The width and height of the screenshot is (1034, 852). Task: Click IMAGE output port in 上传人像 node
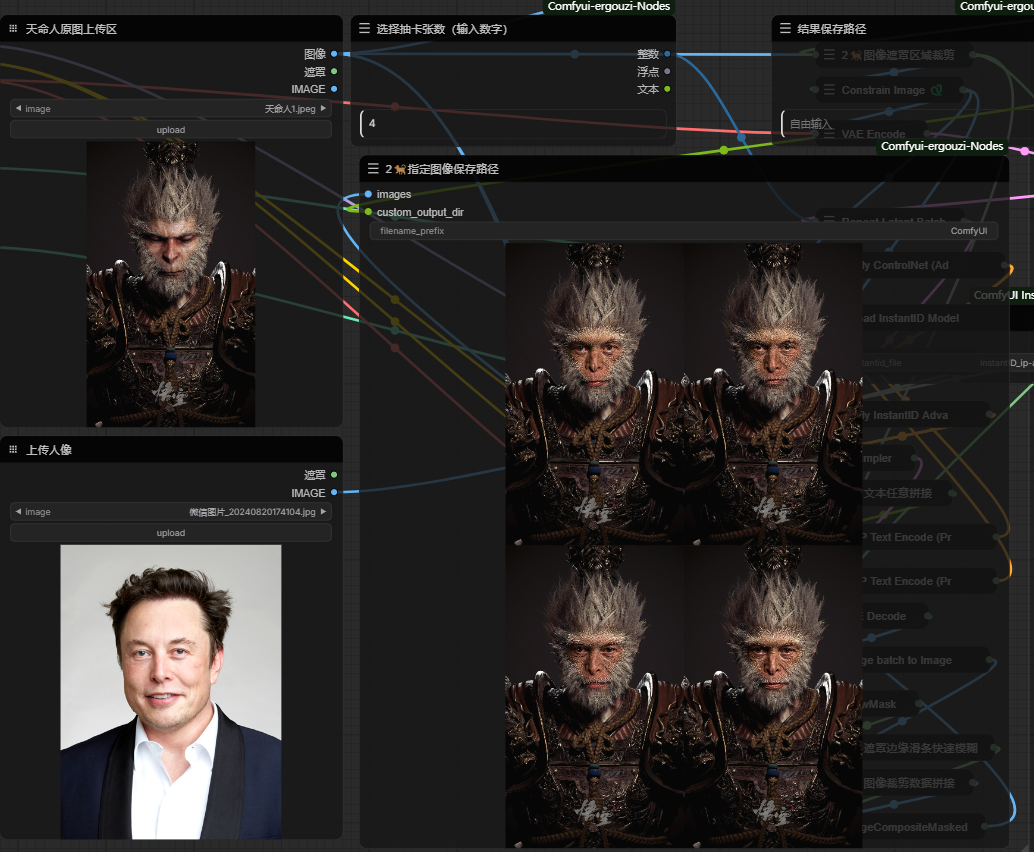[x=334, y=492]
